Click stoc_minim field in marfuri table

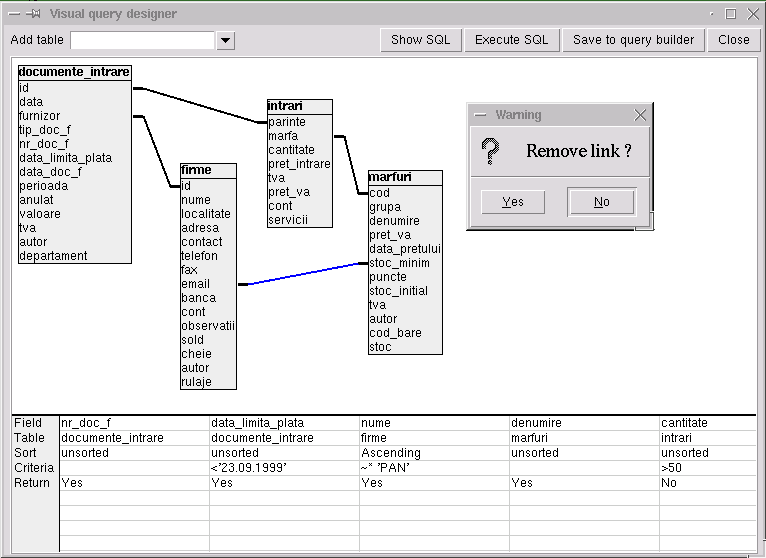[400, 263]
